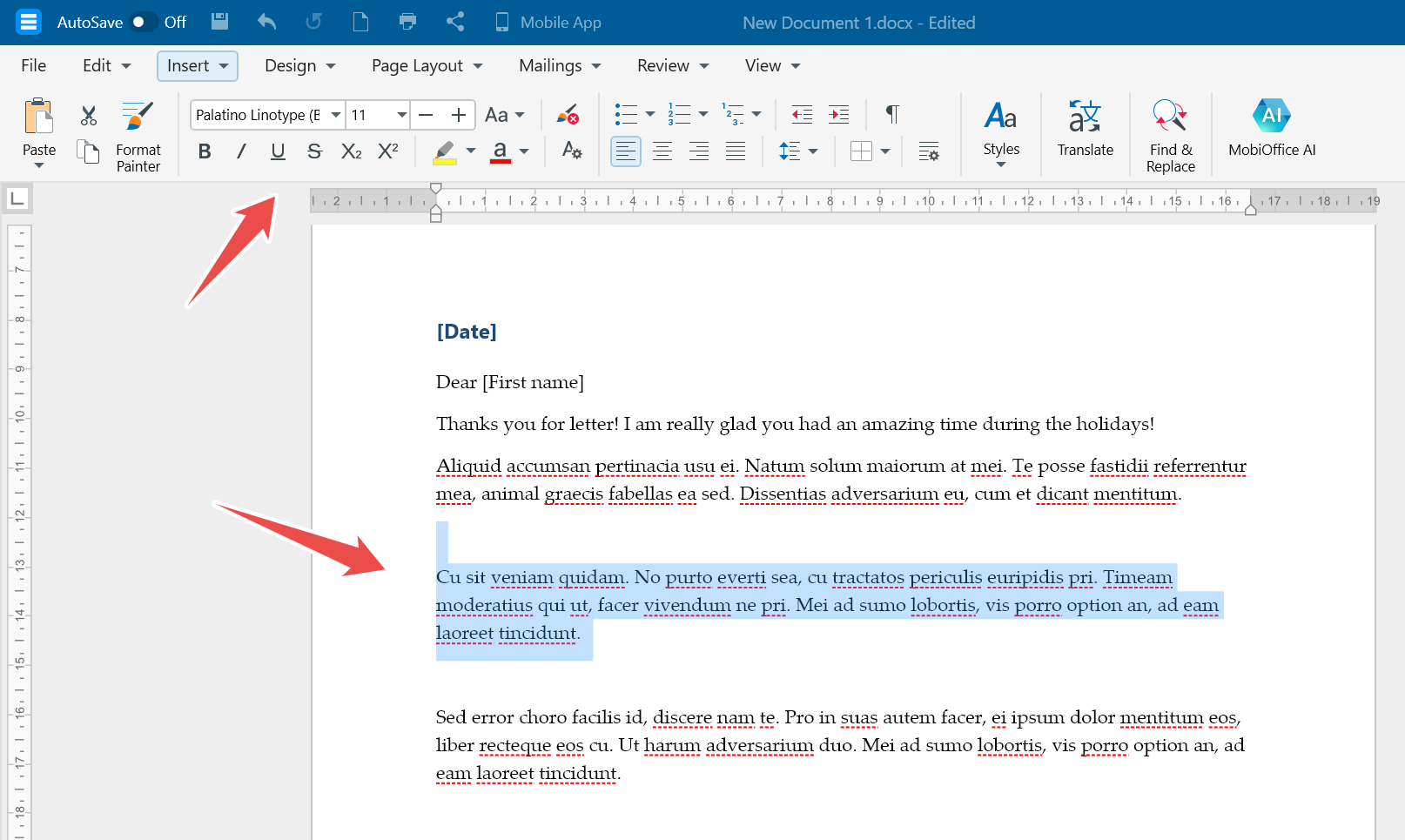
Task: Launch MobiOffice AI
Action: (x=1272, y=129)
